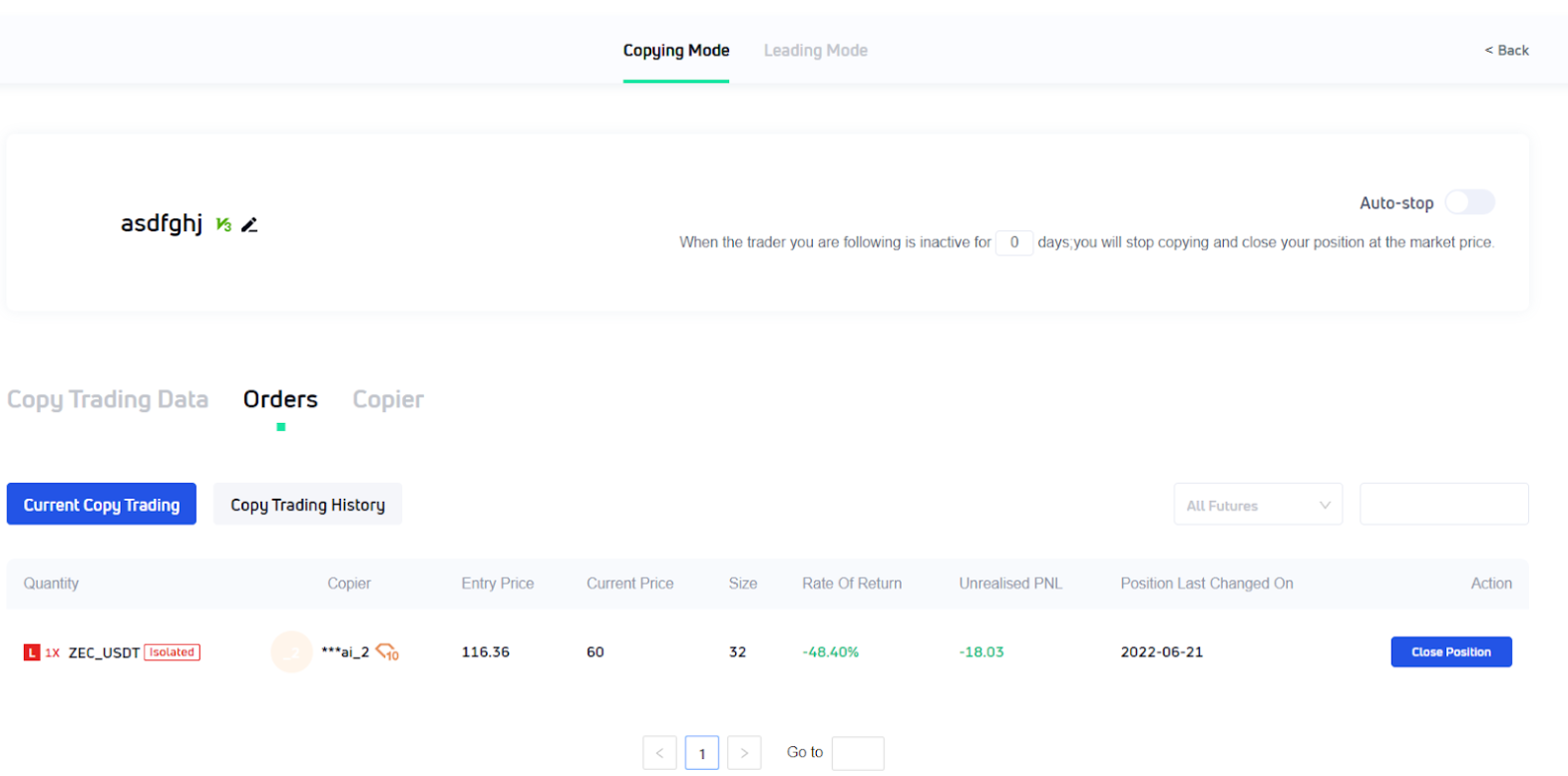Screen dimensions: 1568x776
Task: Show Copy Trading History
Action: pyautogui.click(x=307, y=505)
